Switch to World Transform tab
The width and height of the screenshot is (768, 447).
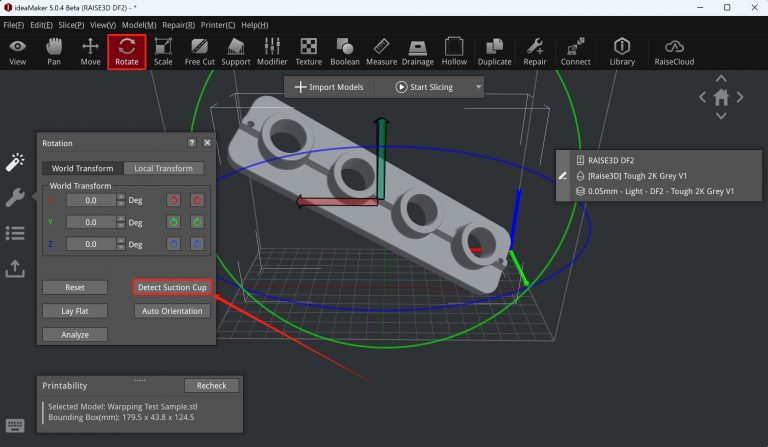pyautogui.click(x=82, y=168)
